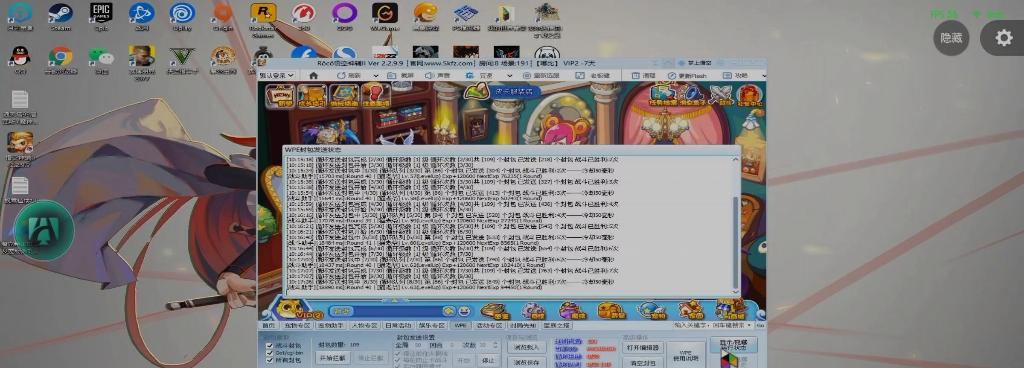Click the green feathered hat icon
Viewport: 1024px width, 368px height.
(477, 92)
